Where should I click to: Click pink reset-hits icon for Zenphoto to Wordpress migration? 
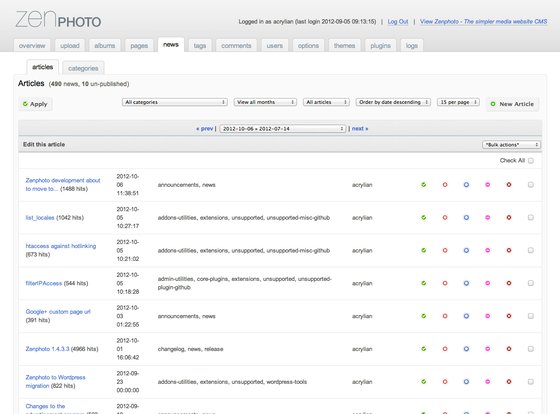pyautogui.click(x=488, y=382)
